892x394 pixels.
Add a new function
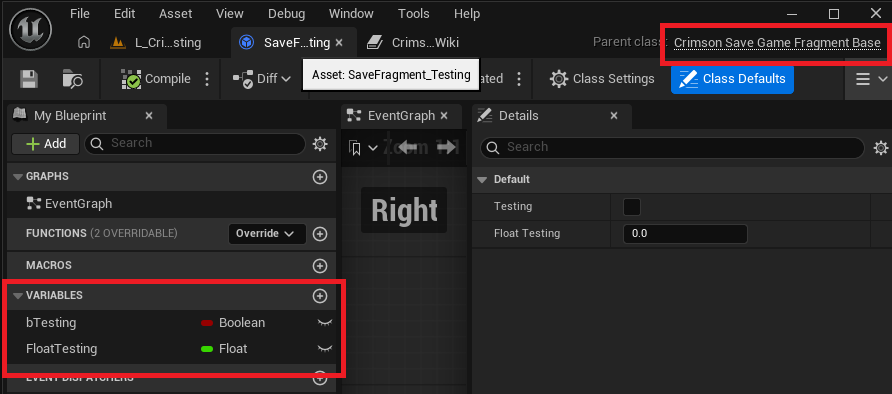point(320,234)
